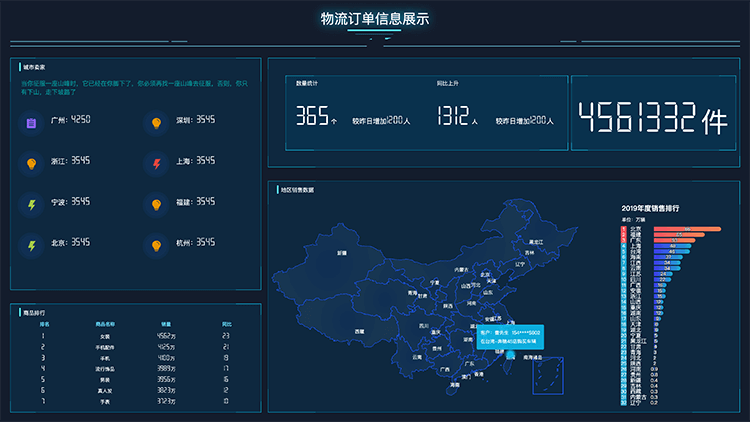The height and width of the screenshot is (422, 750).
Task: Click the 城市卖家 panel heading
Action: (x=34, y=67)
